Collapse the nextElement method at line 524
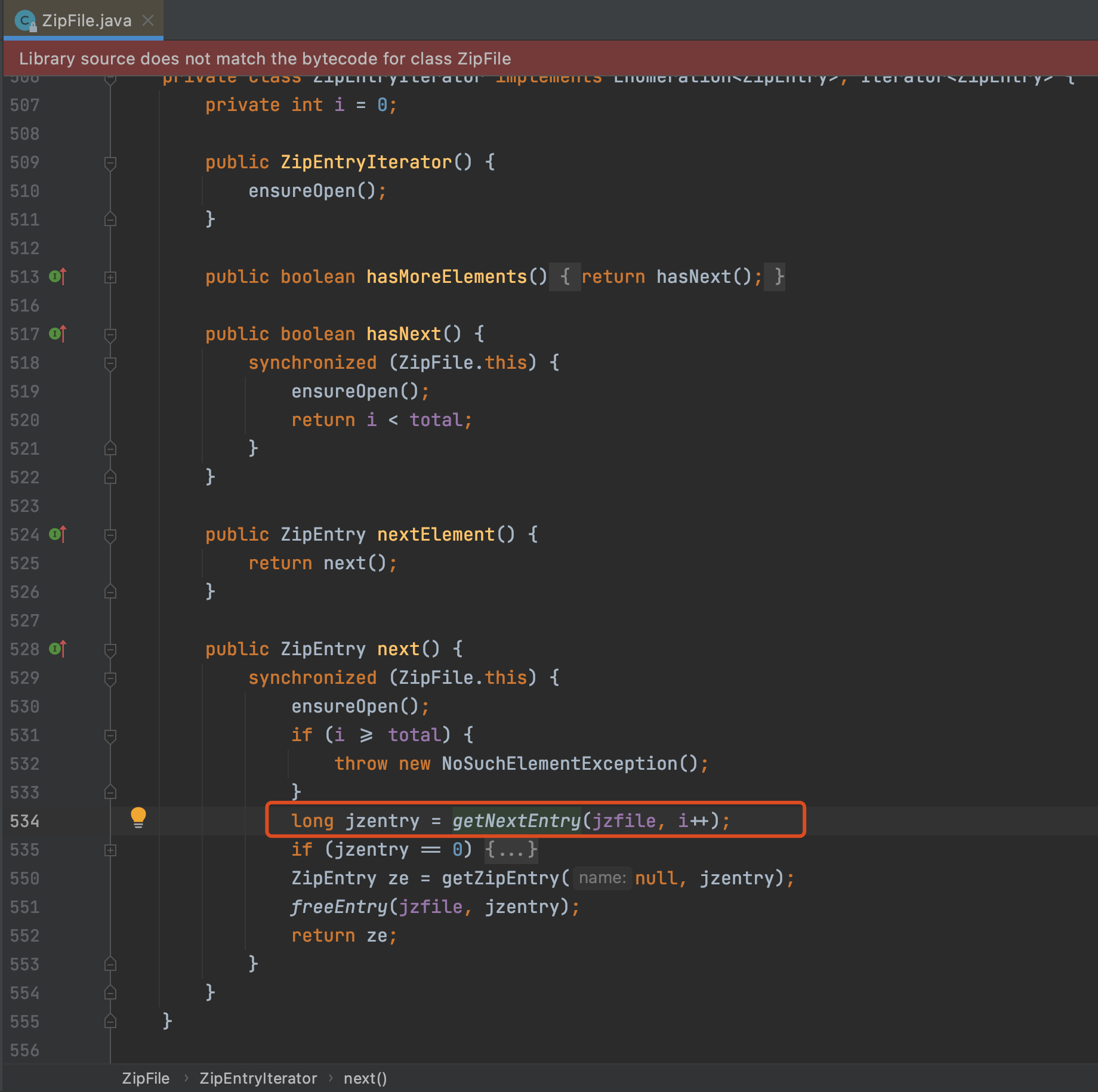This screenshot has height=1092, width=1098. point(110,535)
